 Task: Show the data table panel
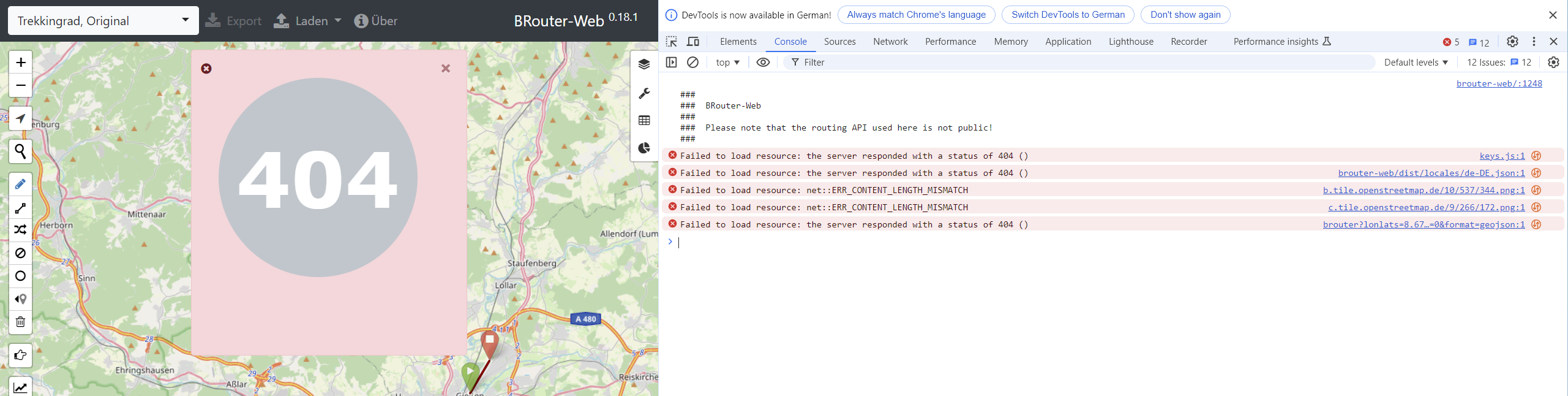pyautogui.click(x=644, y=120)
